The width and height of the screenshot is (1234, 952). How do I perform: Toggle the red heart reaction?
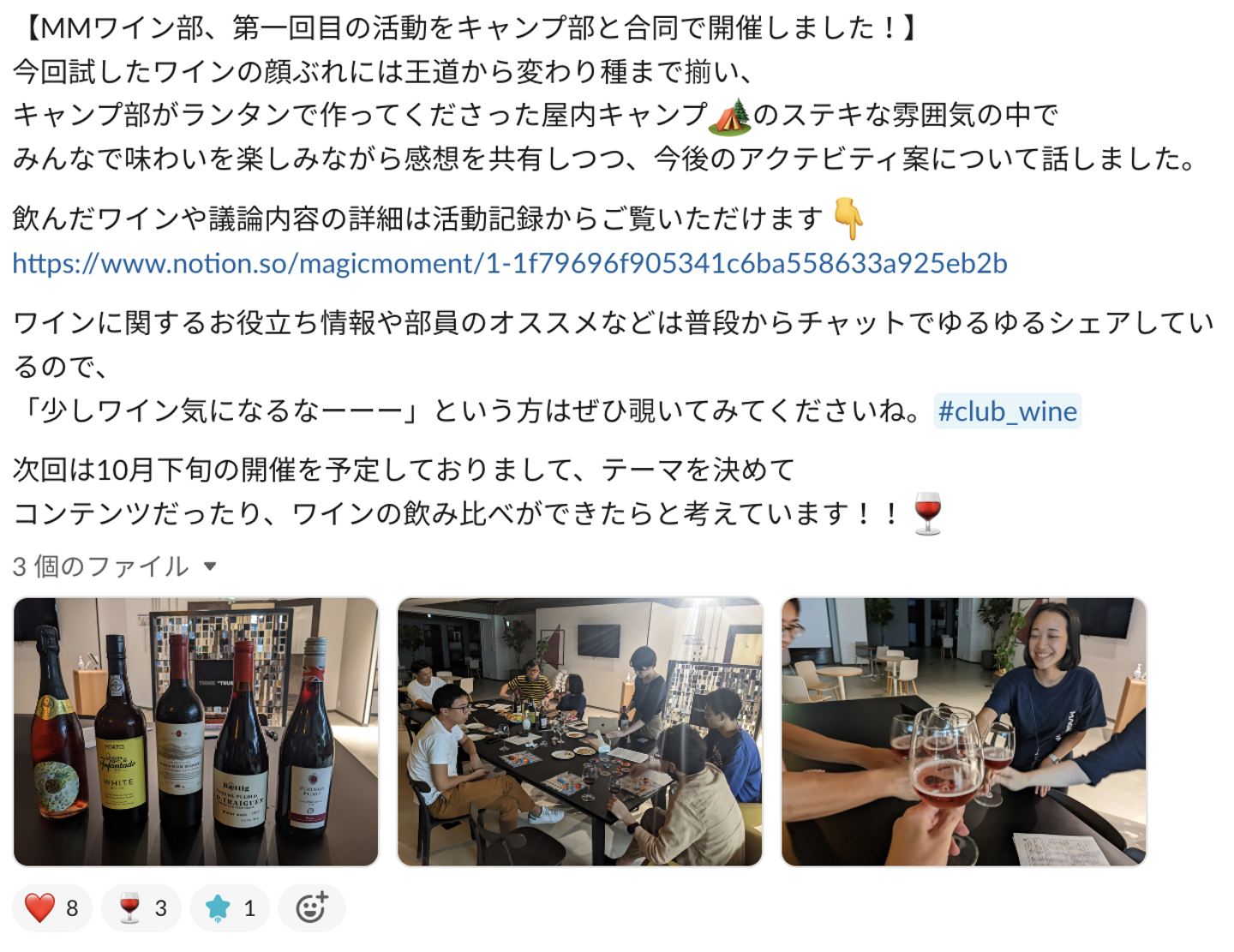point(51,907)
